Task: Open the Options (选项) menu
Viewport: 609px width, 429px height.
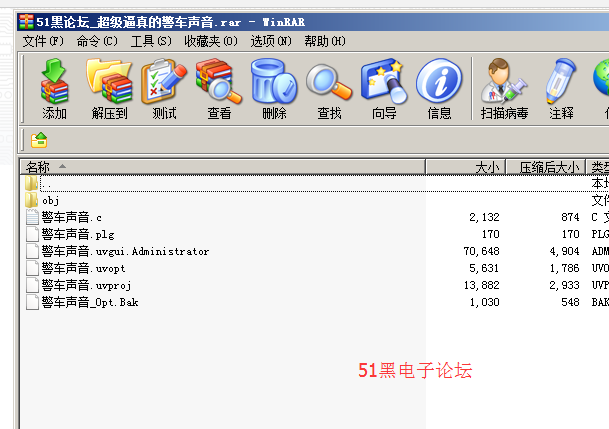Action: coord(271,41)
